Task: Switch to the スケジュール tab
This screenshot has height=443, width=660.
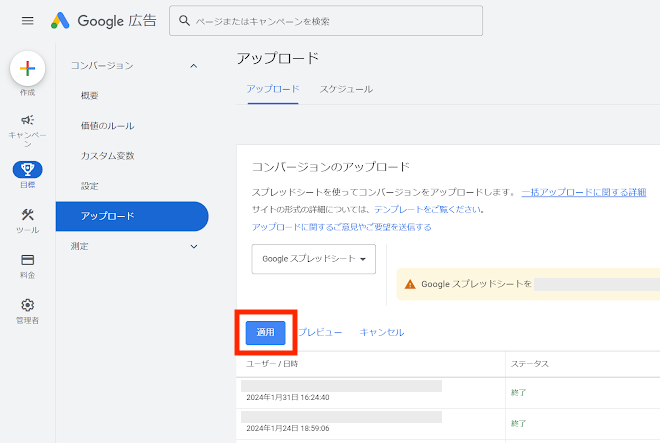Action: click(x=346, y=89)
